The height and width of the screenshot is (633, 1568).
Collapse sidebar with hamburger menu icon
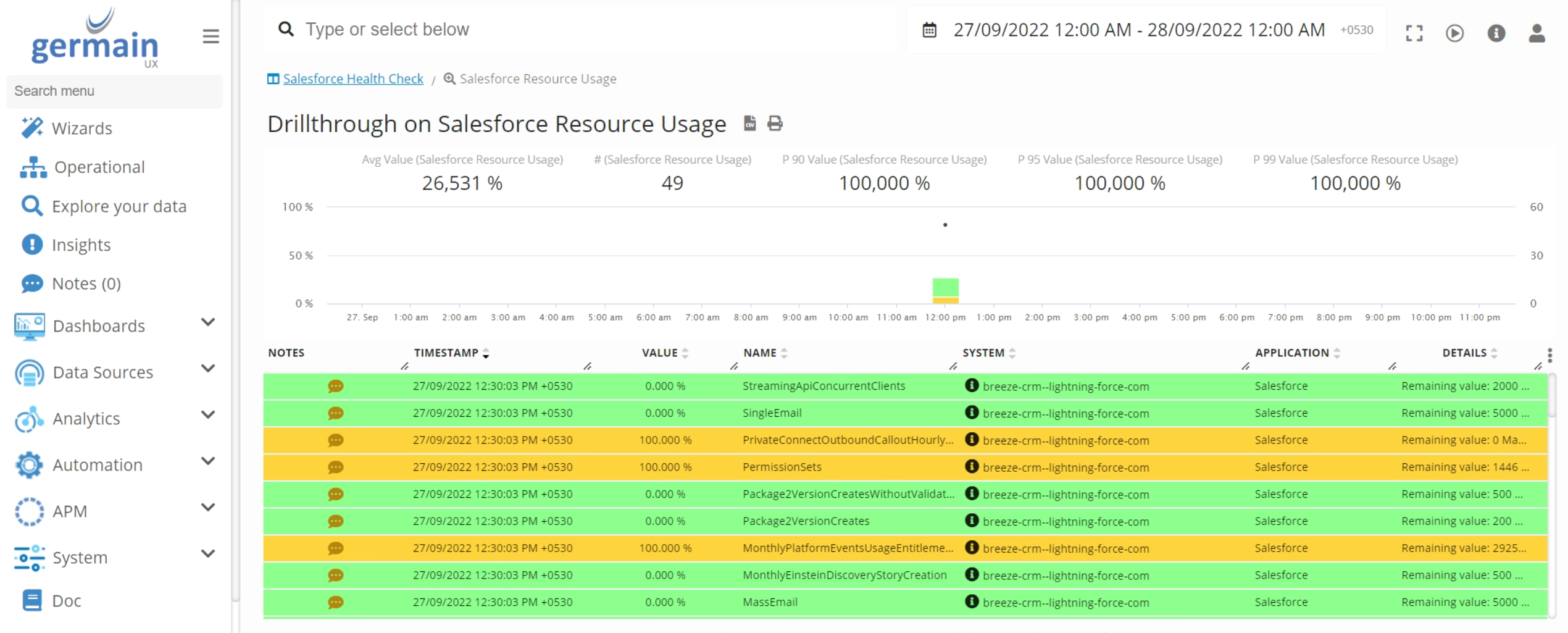pyautogui.click(x=211, y=36)
